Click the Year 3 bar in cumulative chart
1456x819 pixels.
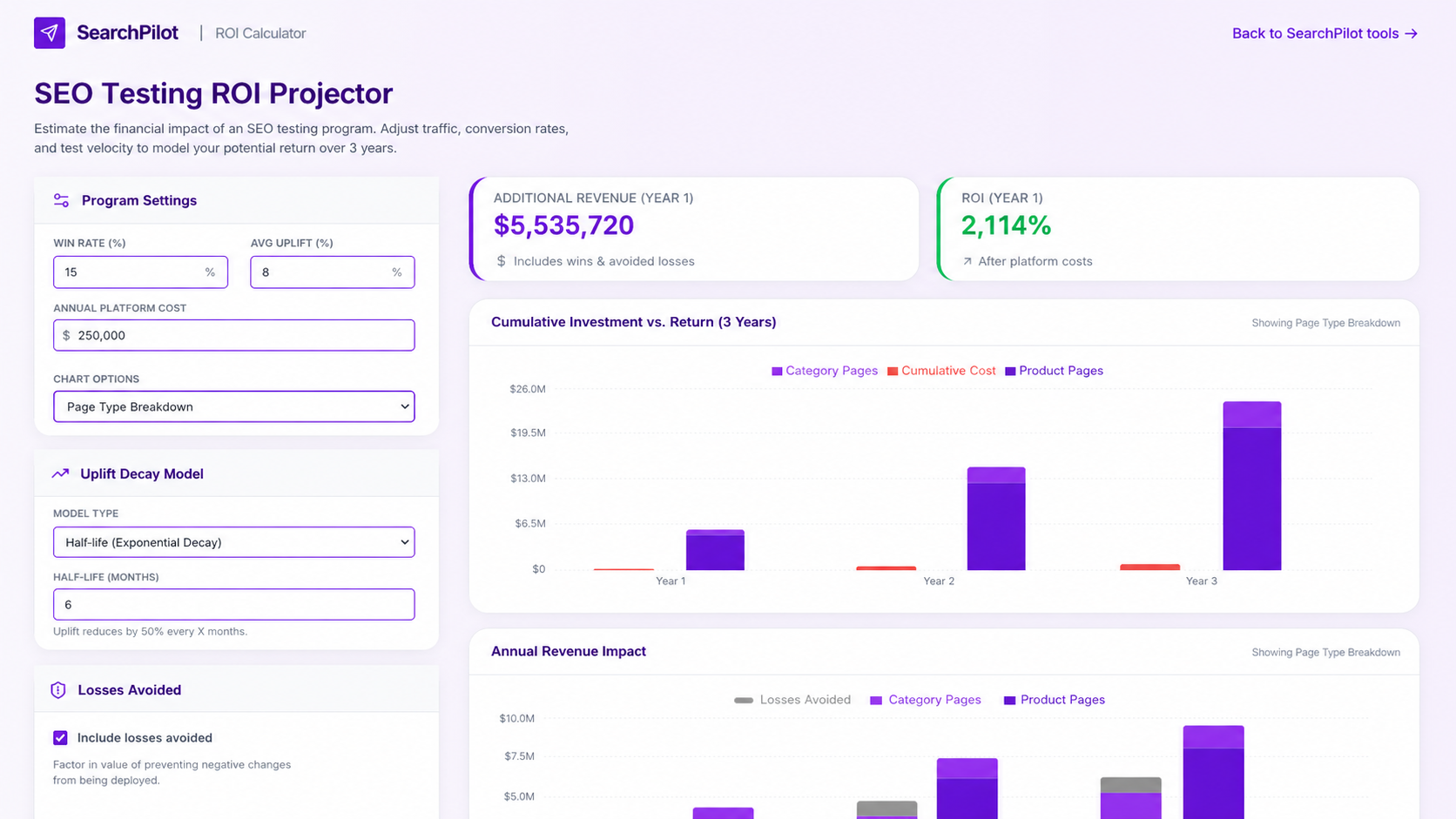coord(1252,486)
